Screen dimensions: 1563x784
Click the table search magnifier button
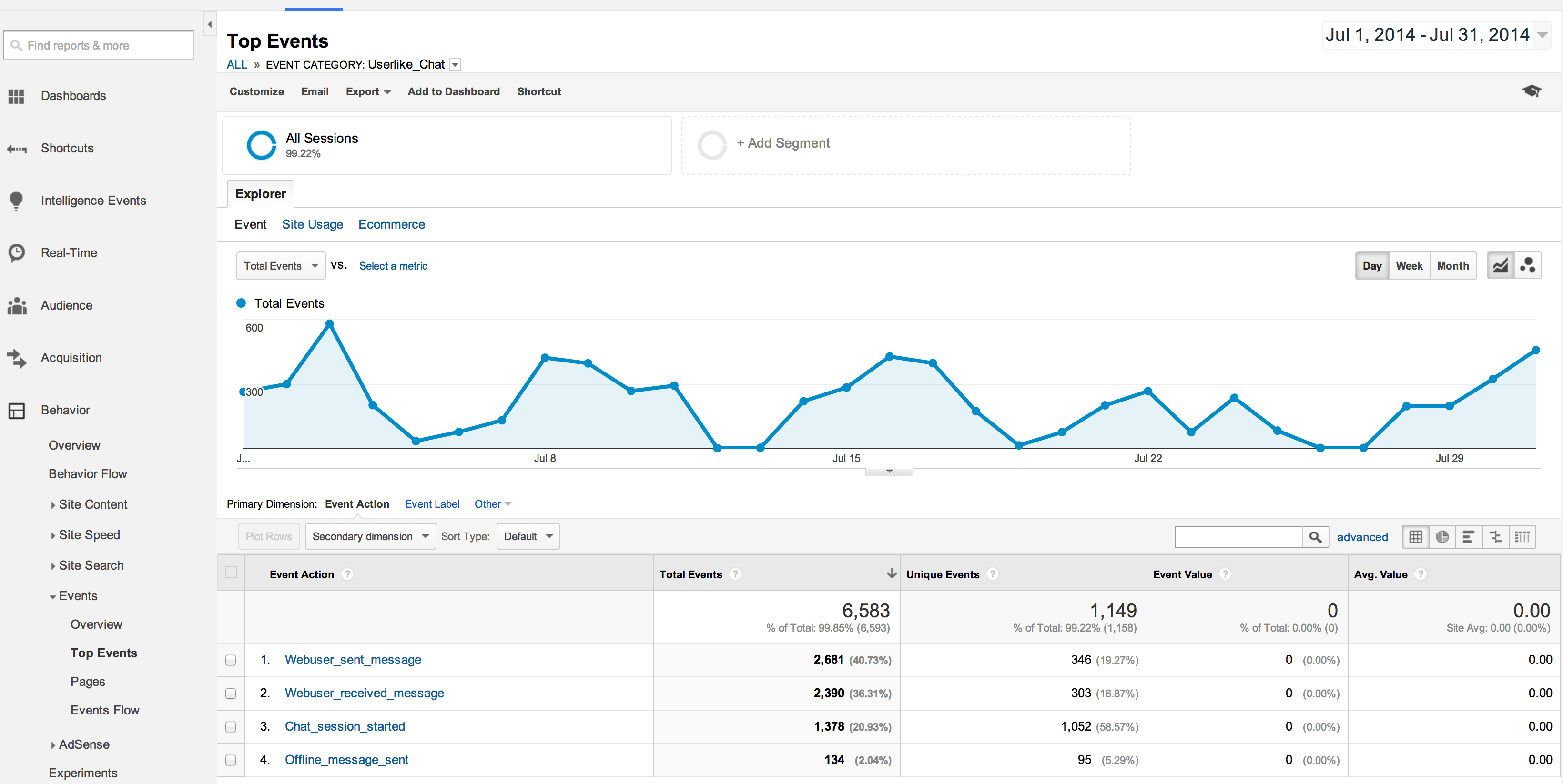click(x=1315, y=537)
